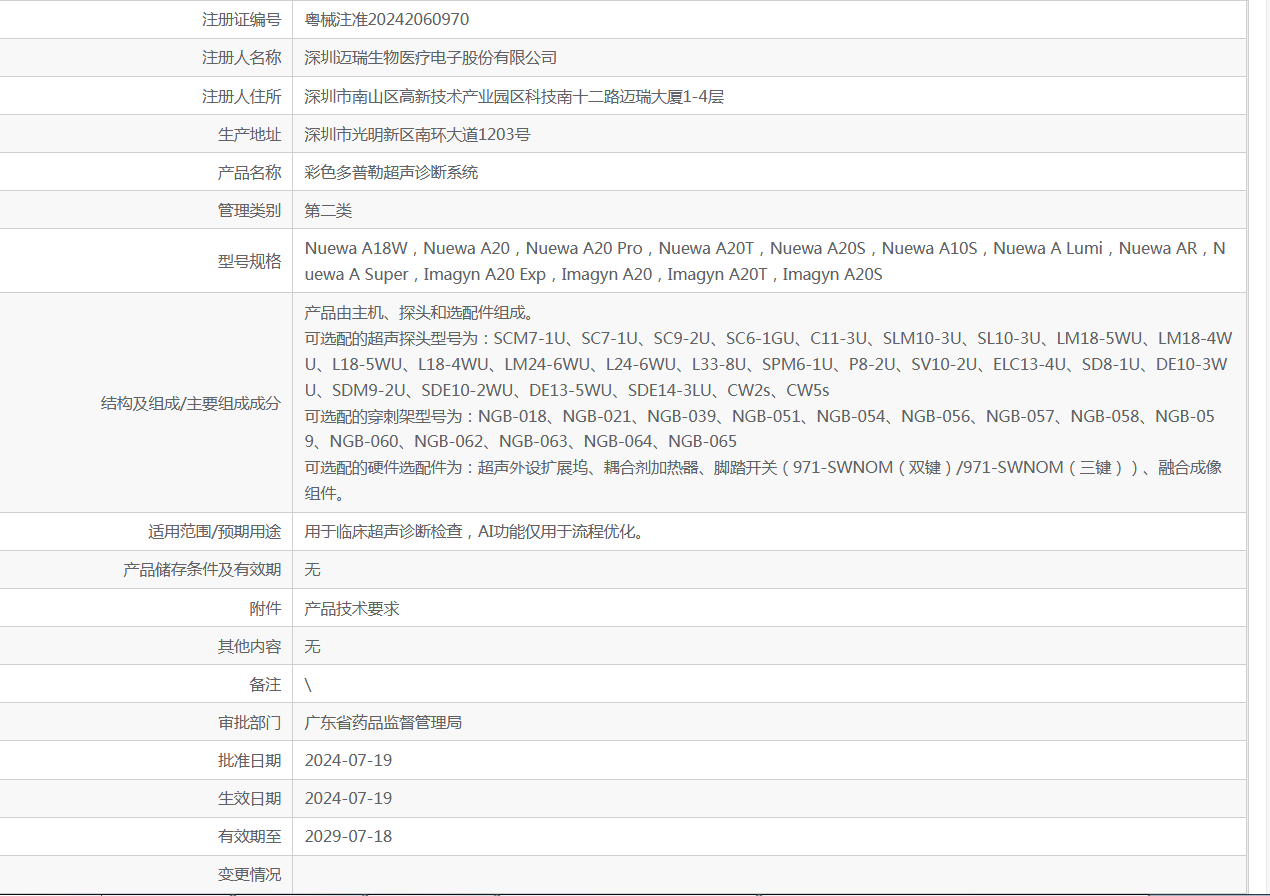Click the 管理类别 label

pyautogui.click(x=249, y=210)
